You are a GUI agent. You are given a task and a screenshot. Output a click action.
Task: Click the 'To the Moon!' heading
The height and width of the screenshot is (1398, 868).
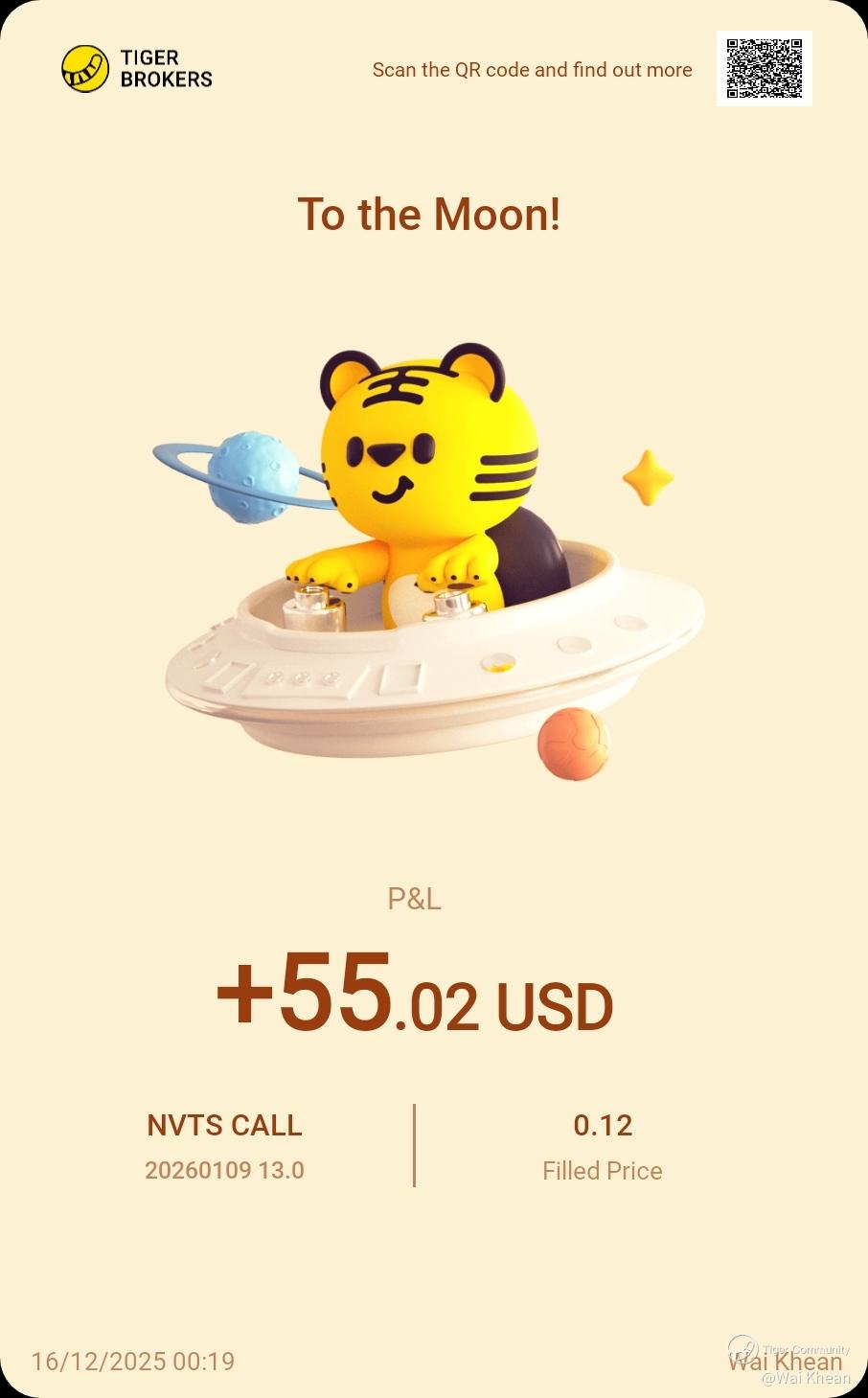coord(429,214)
